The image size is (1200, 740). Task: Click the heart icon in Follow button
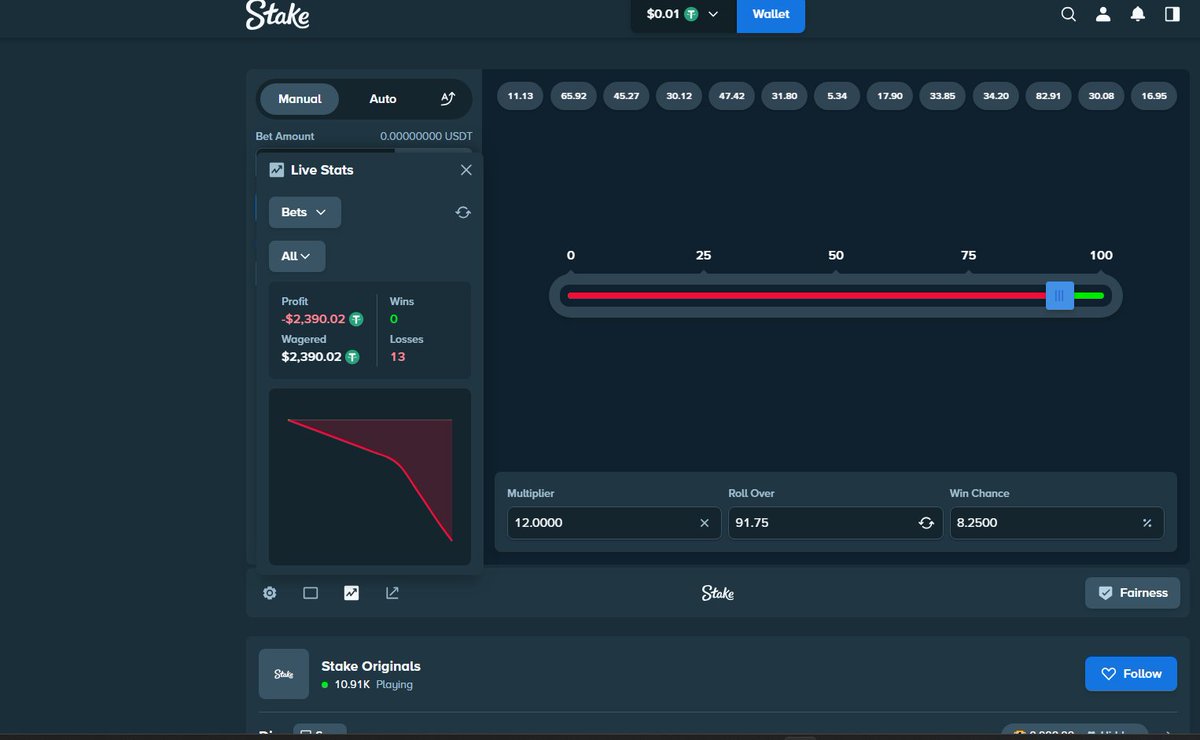(1108, 674)
